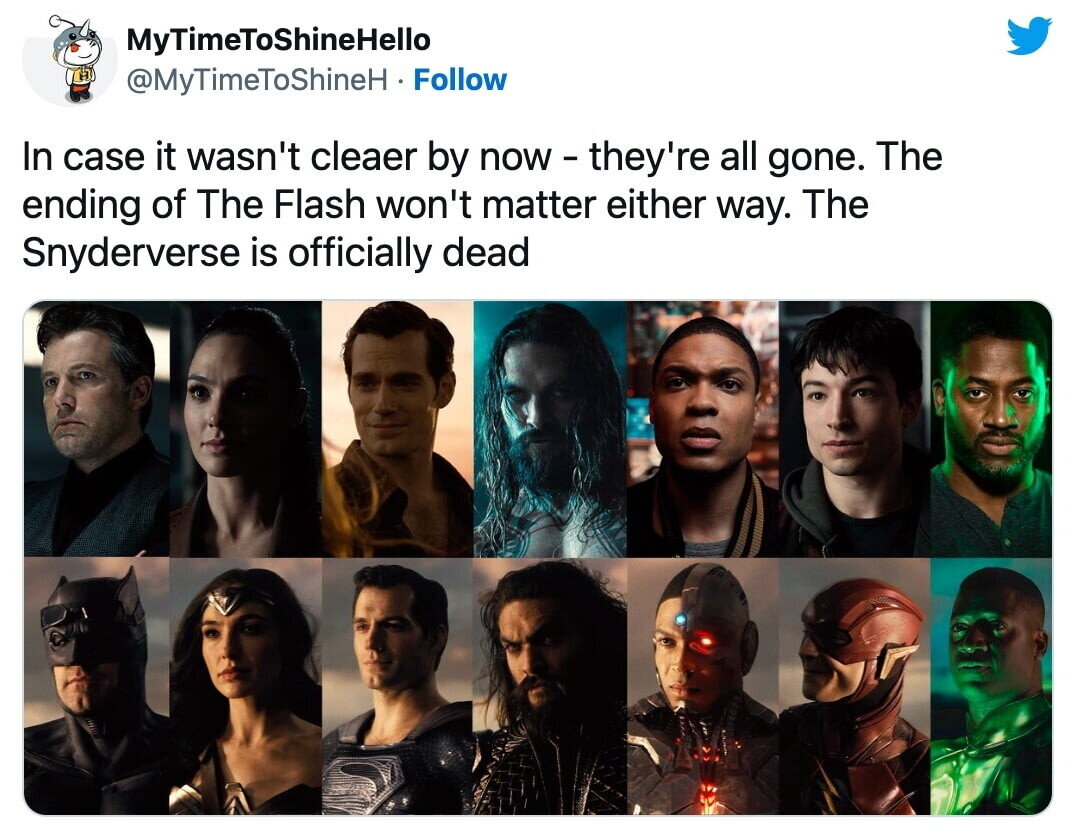Open the smiling man in the brown jacket
The width and height of the screenshot is (1078, 832).
pos(397,429)
